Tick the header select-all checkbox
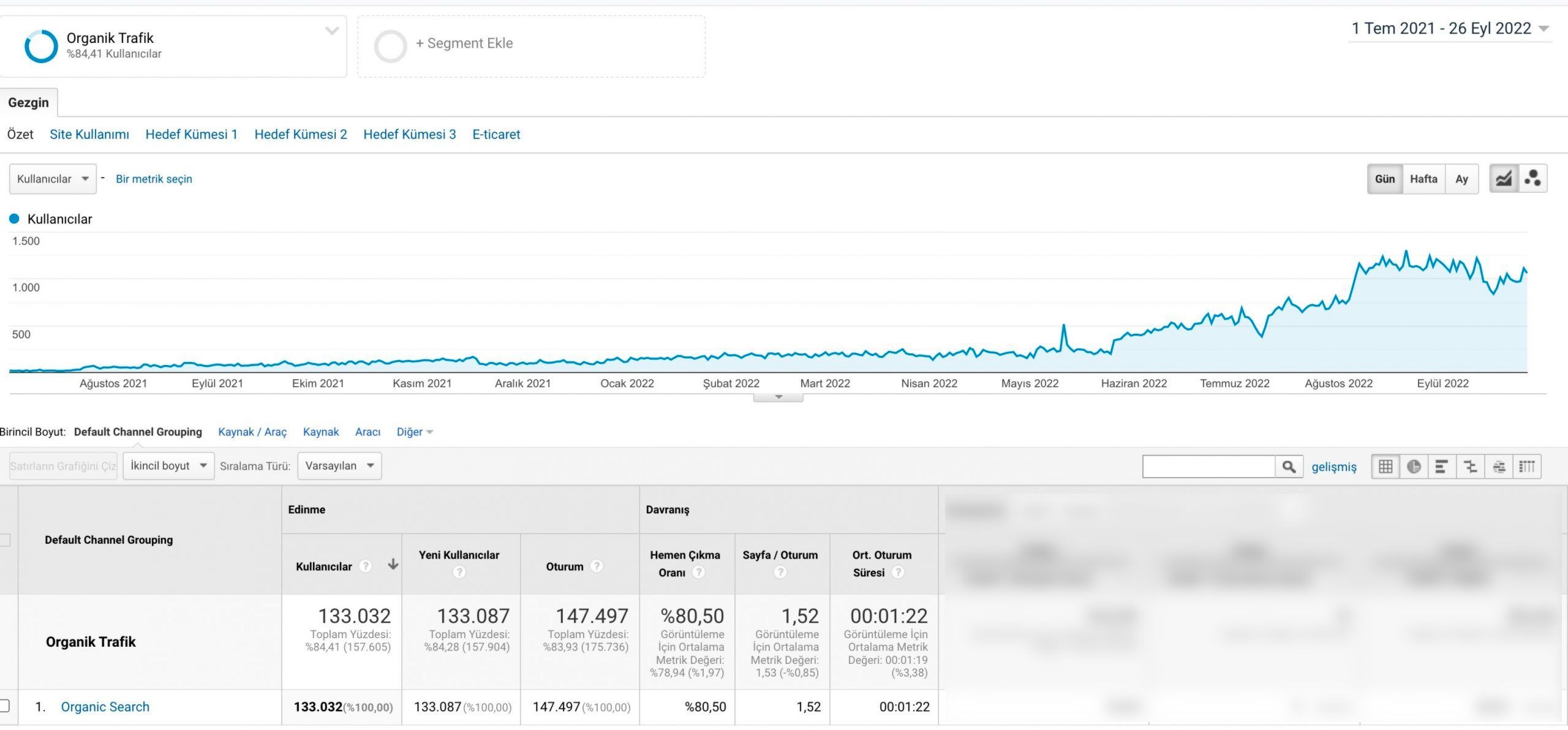This screenshot has width=1568, height=730. point(4,540)
